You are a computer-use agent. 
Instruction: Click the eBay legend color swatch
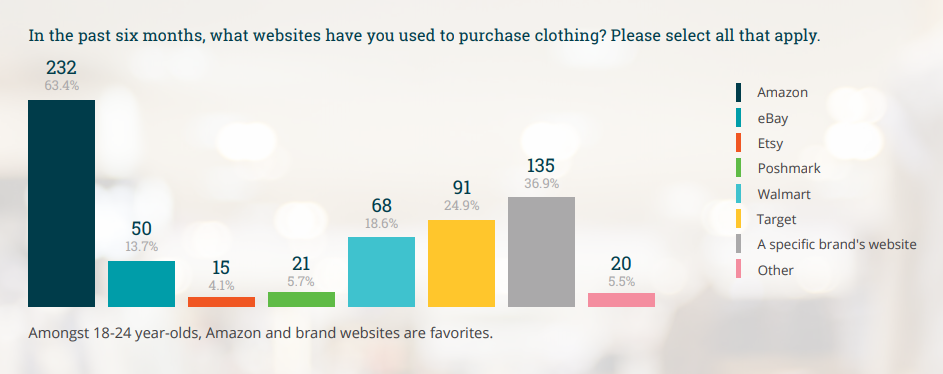click(x=738, y=118)
